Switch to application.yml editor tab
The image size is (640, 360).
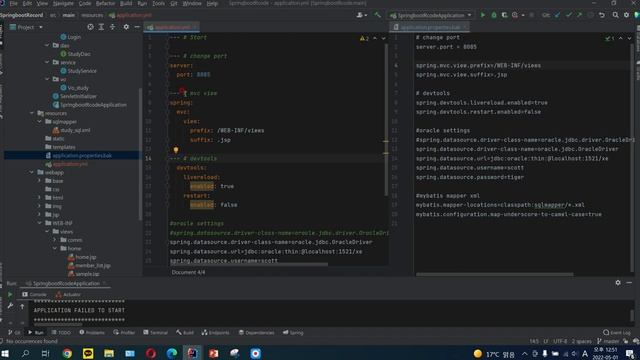(172, 27)
